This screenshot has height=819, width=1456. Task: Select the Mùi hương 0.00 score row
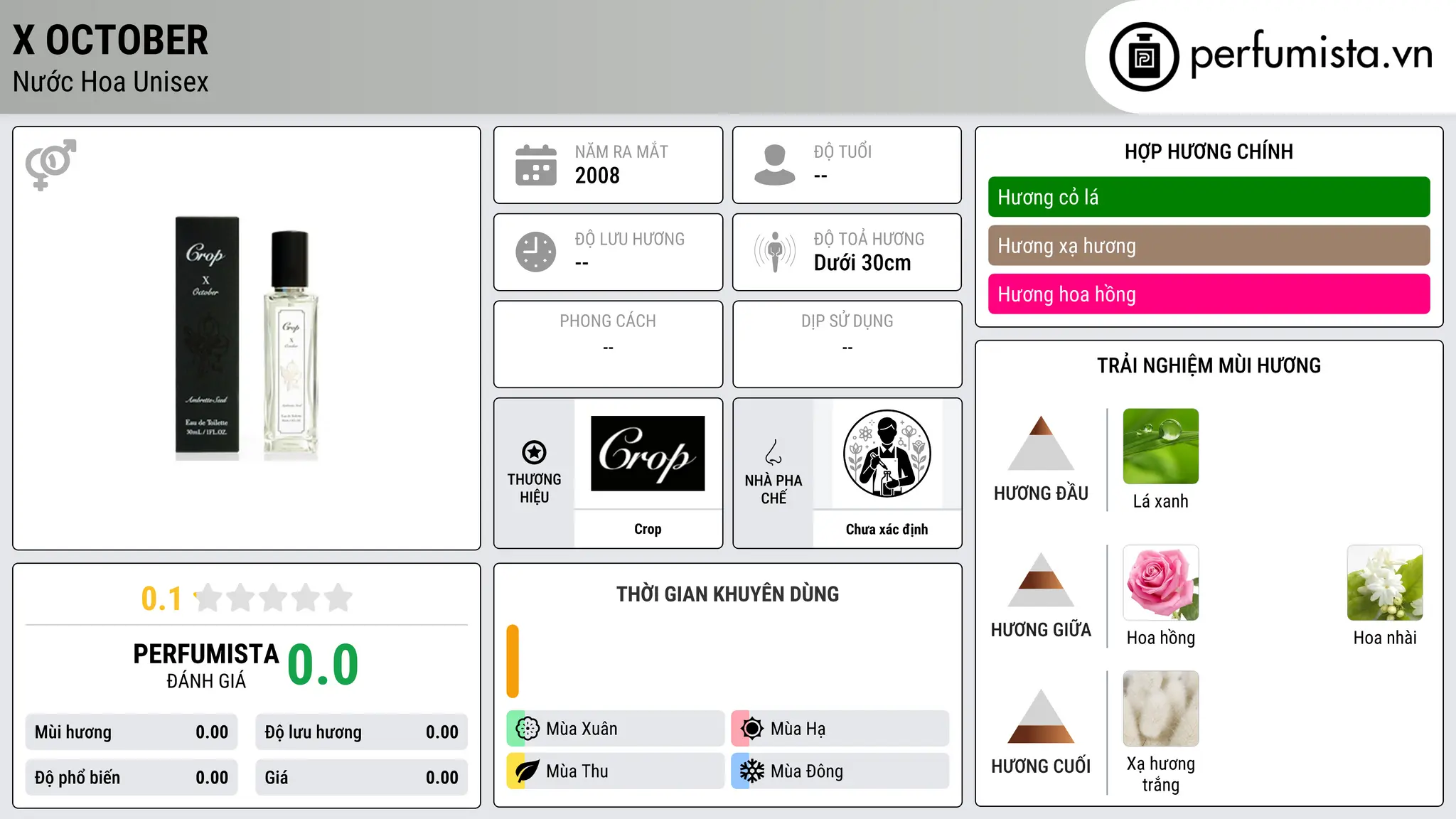click(132, 732)
